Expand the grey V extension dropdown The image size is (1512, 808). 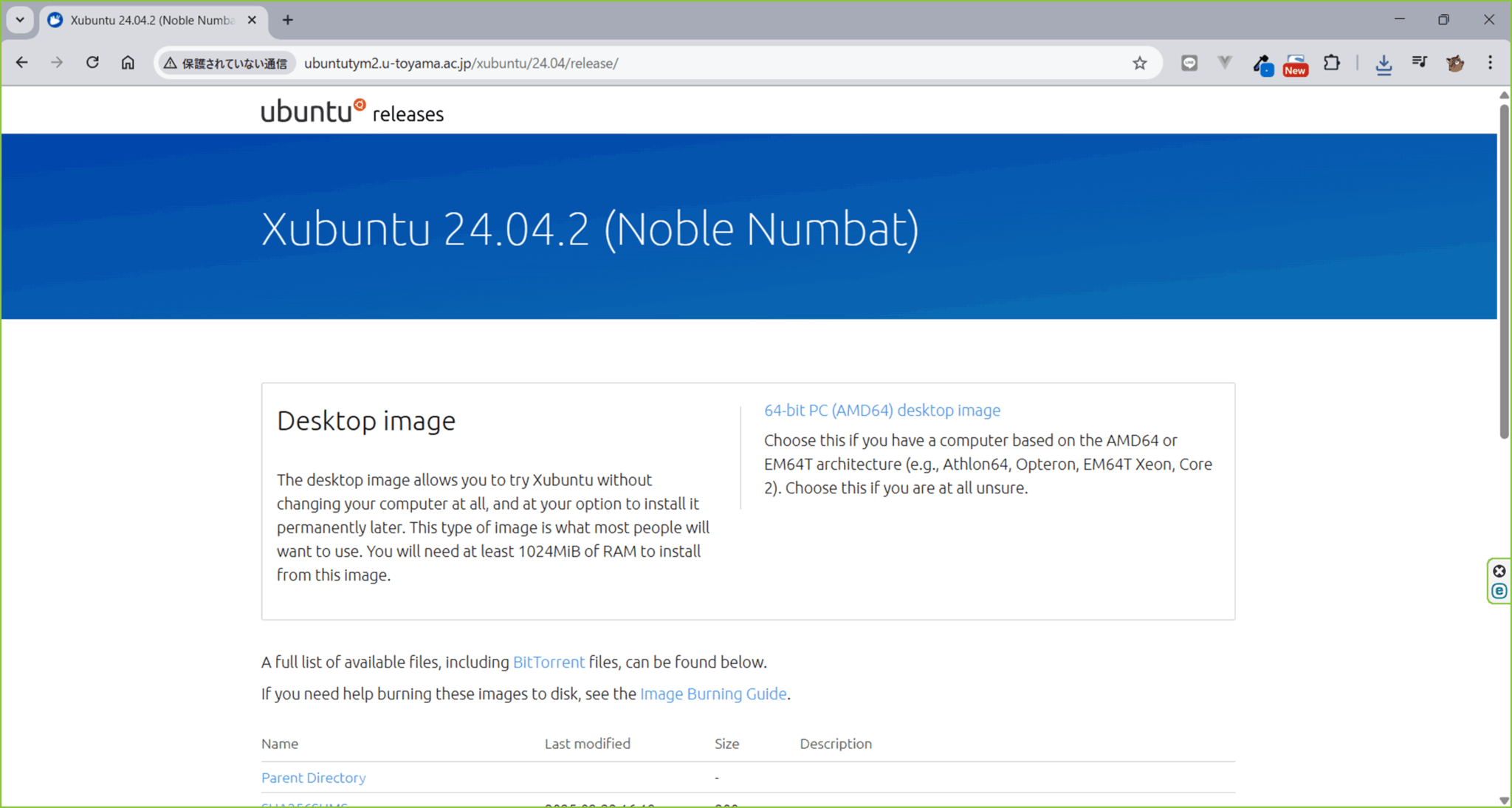(x=1225, y=64)
